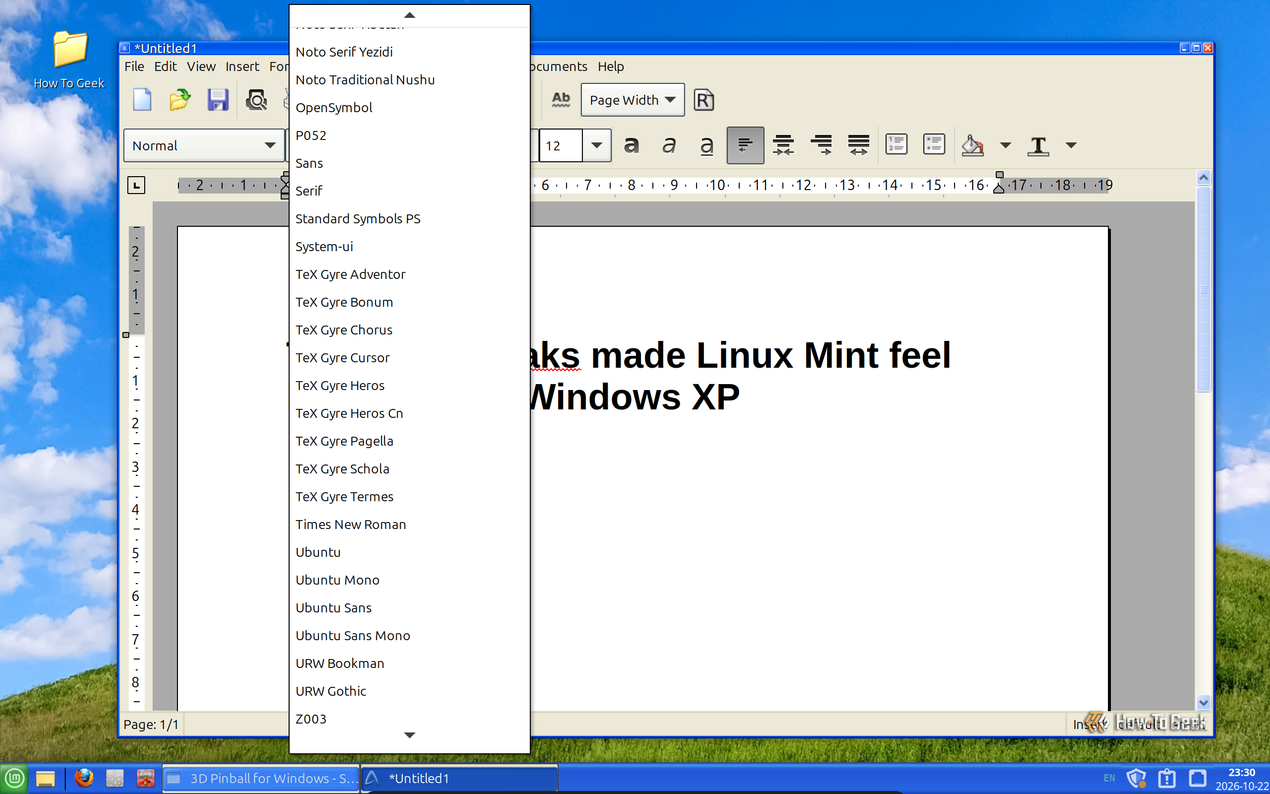
Task: Save the document using the floppy icon
Action: click(218, 100)
